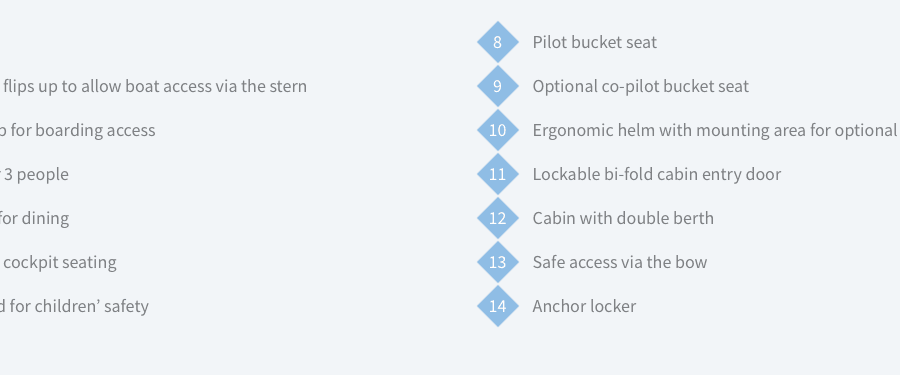Click the 3 people seating text
This screenshot has height=375, width=900.
pos(34,174)
